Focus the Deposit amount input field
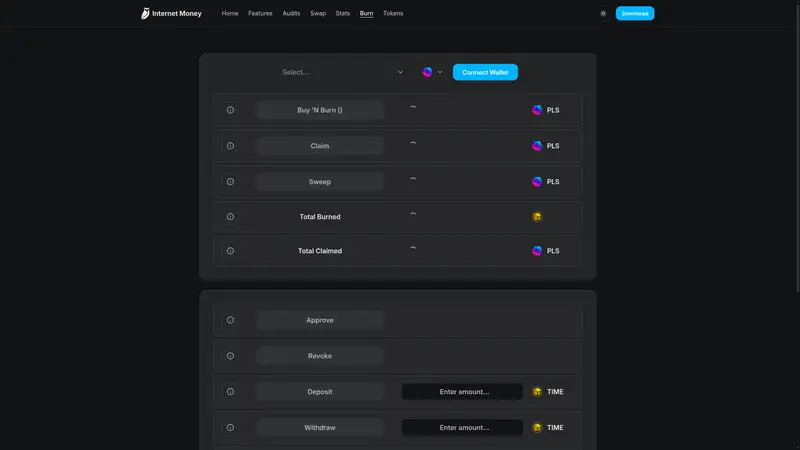This screenshot has height=450, width=800. [462, 392]
